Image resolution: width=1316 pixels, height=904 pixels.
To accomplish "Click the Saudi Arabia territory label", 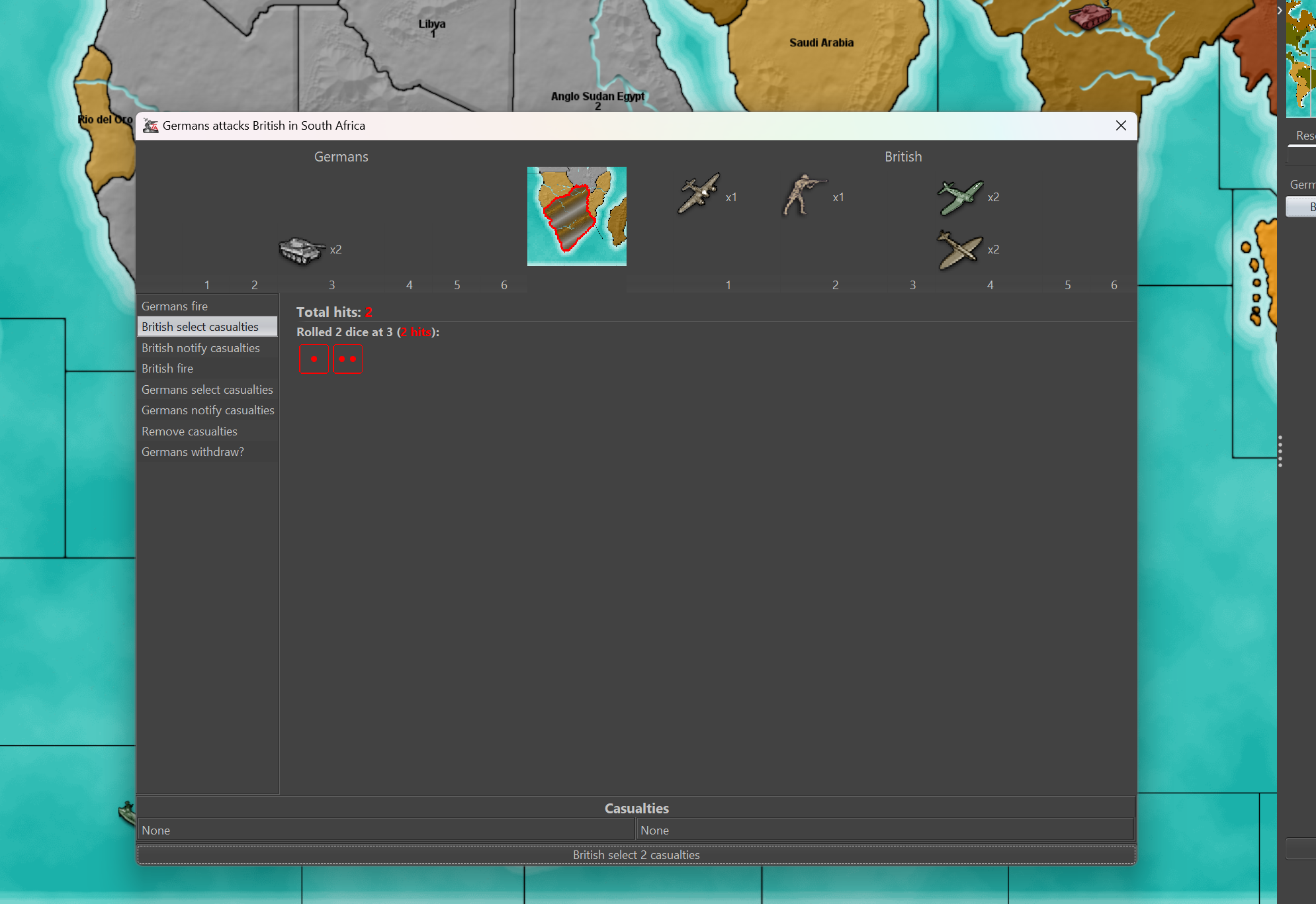I will pyautogui.click(x=821, y=43).
